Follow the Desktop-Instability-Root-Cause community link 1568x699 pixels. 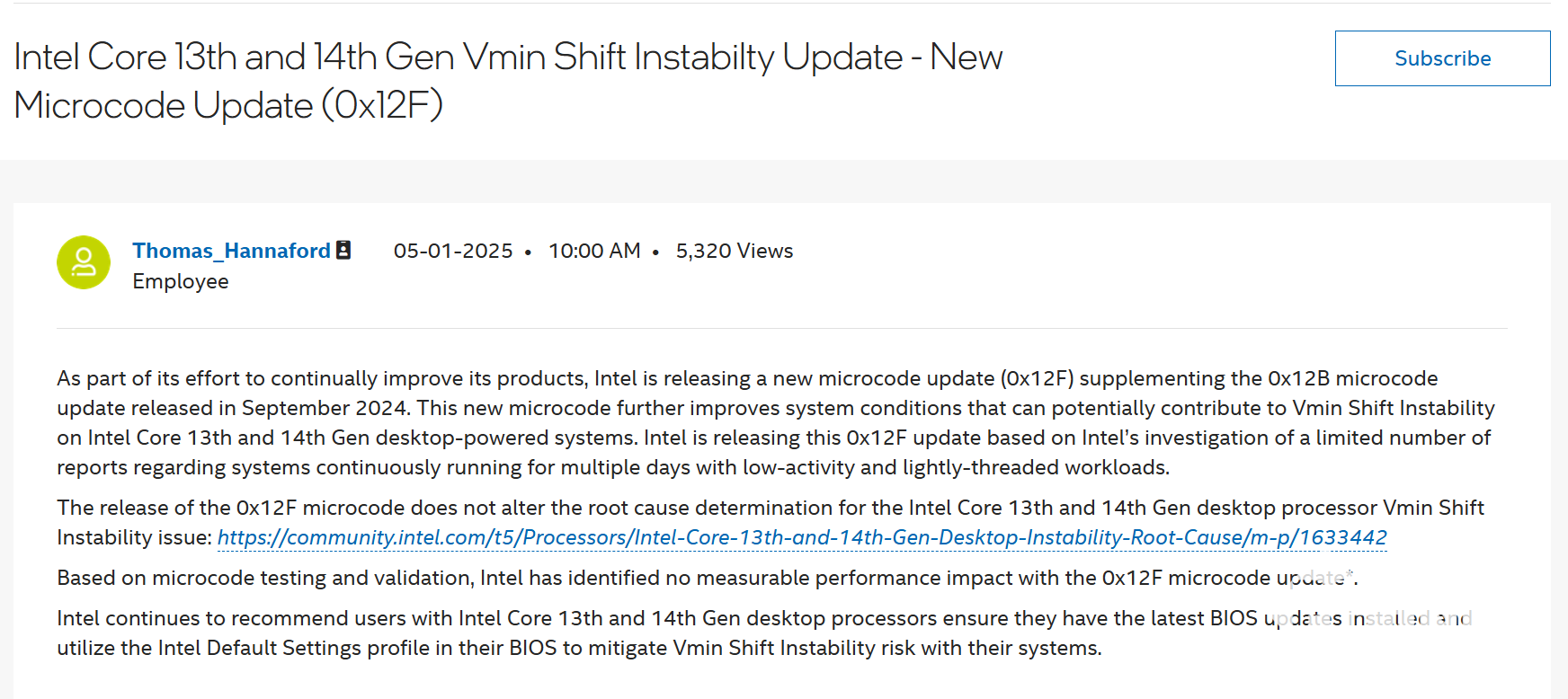point(802,537)
